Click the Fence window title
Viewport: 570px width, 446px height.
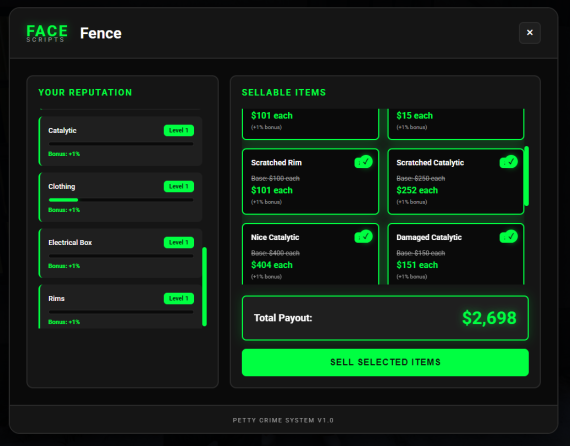coord(101,33)
